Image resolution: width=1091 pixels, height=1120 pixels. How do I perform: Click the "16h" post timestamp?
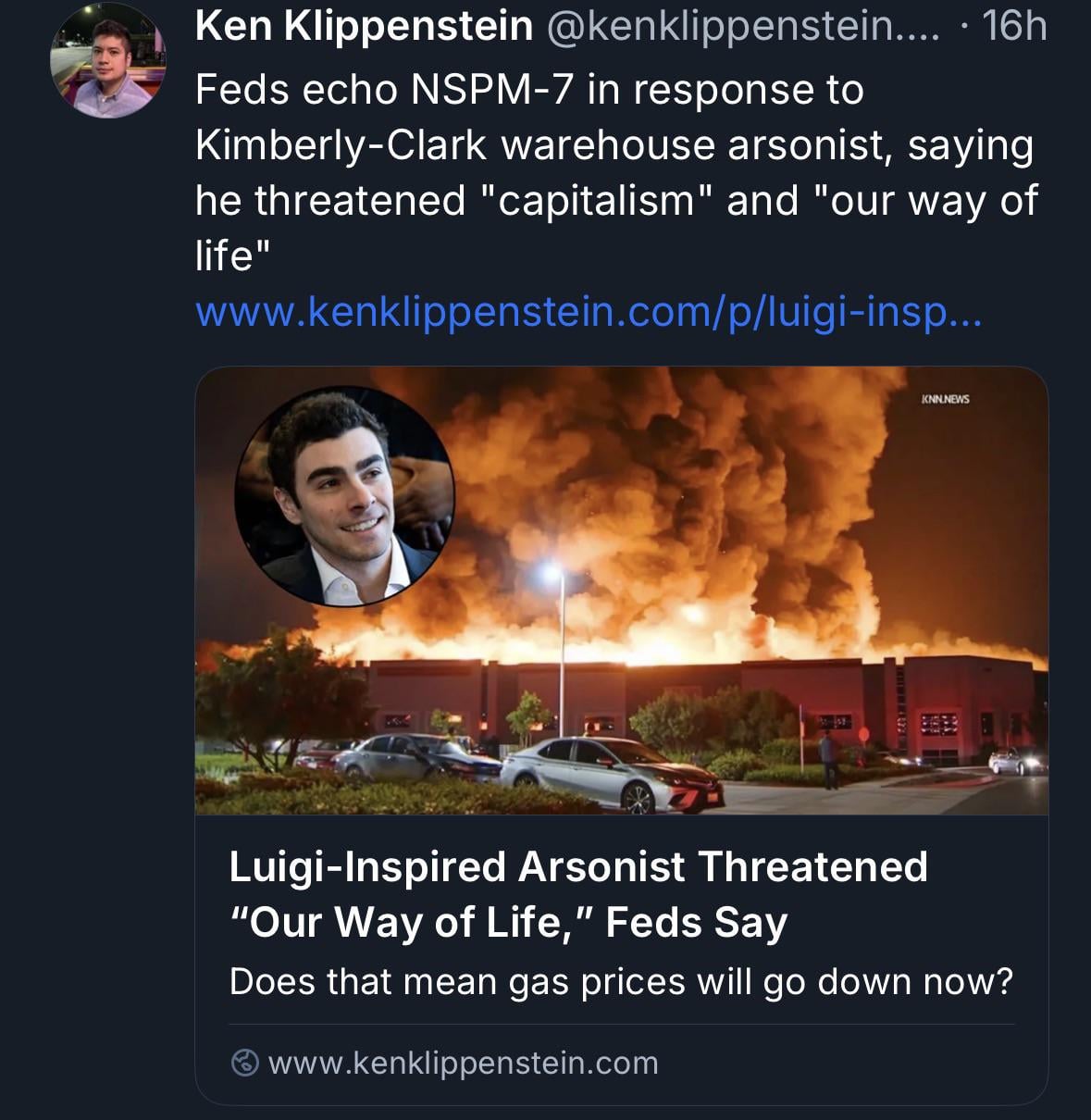1014,27
